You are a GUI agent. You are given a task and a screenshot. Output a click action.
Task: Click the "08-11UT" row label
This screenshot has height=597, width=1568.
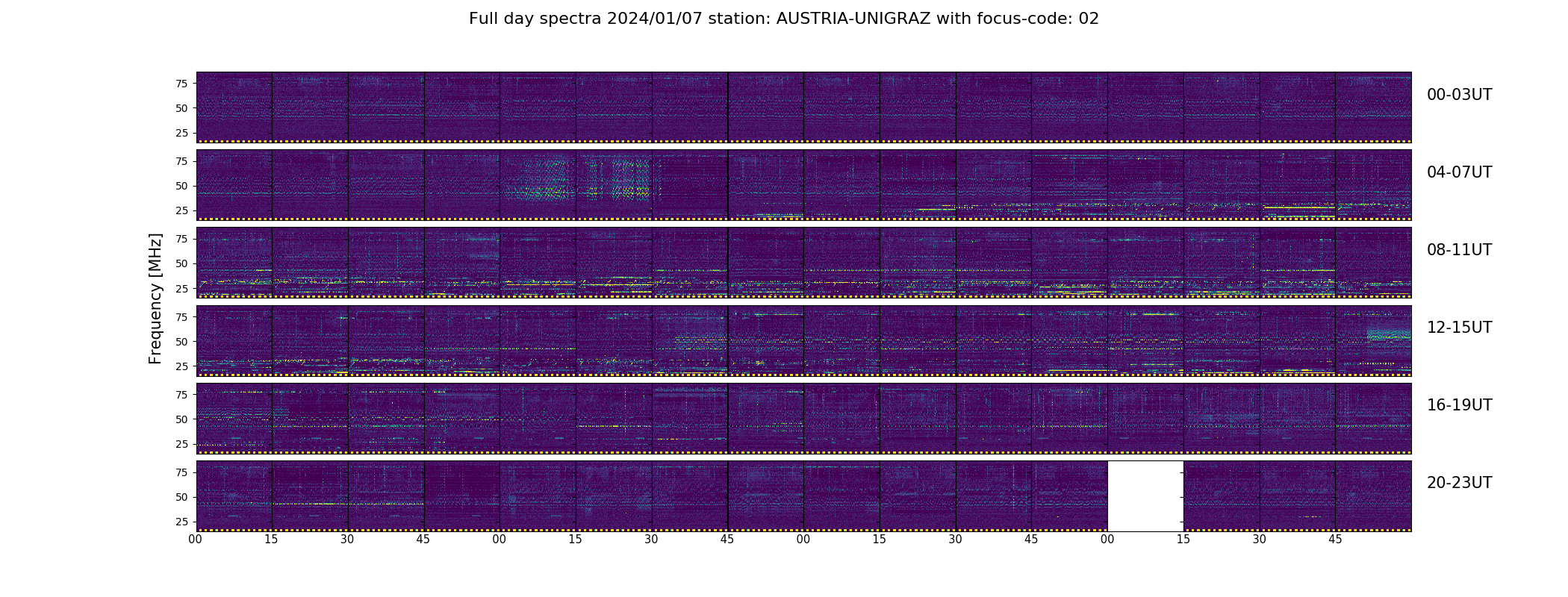[x=1459, y=250]
